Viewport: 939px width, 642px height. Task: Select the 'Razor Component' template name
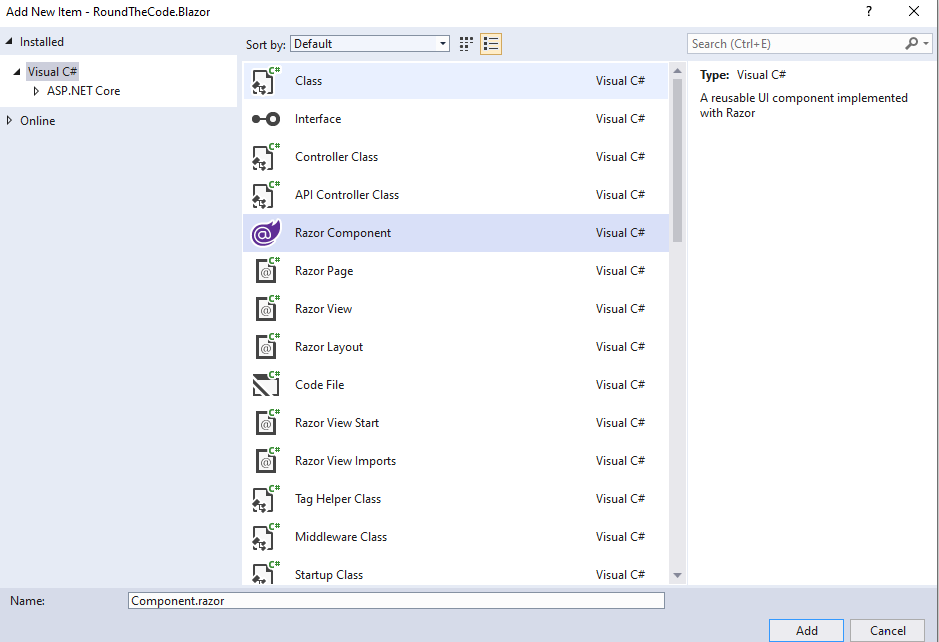click(x=343, y=233)
